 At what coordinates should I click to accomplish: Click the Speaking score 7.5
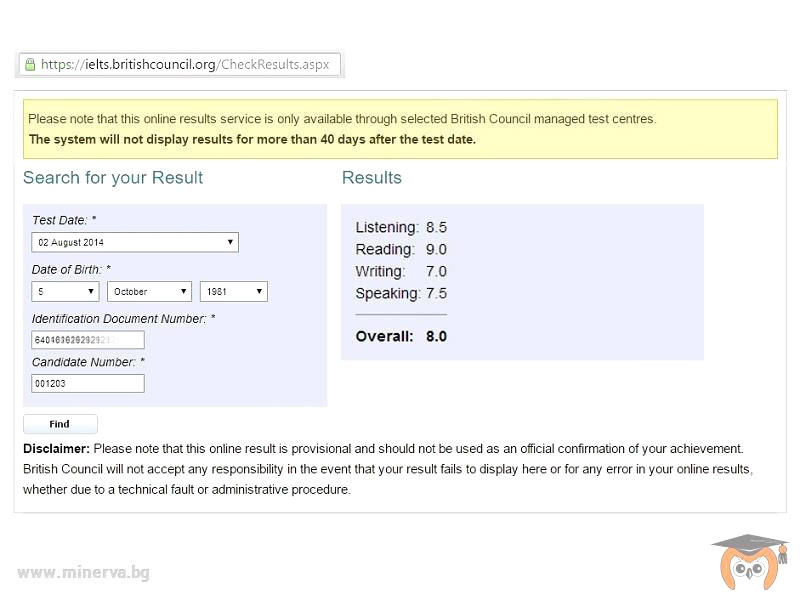pyautogui.click(x=436, y=293)
